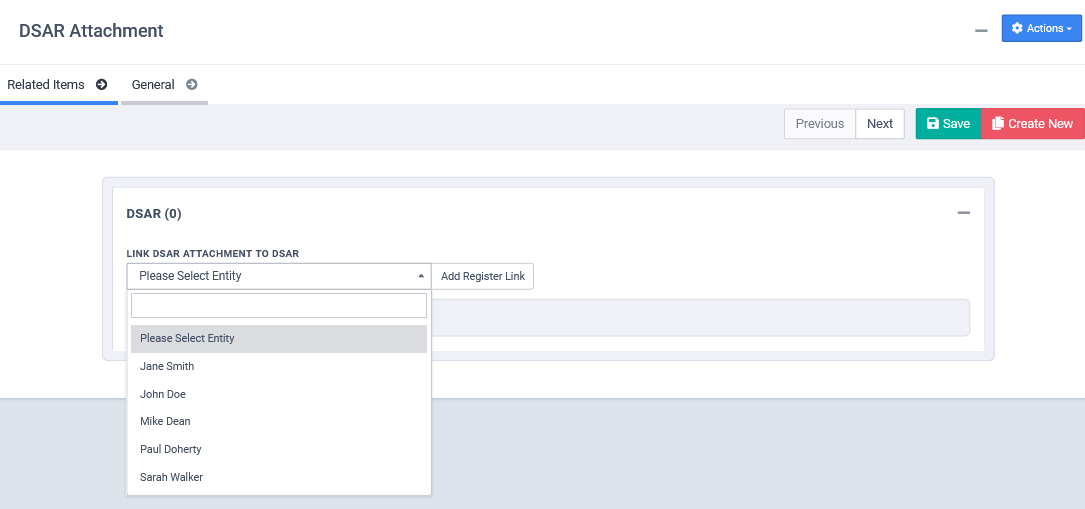Click the gear icon on Actions button

point(1016,28)
